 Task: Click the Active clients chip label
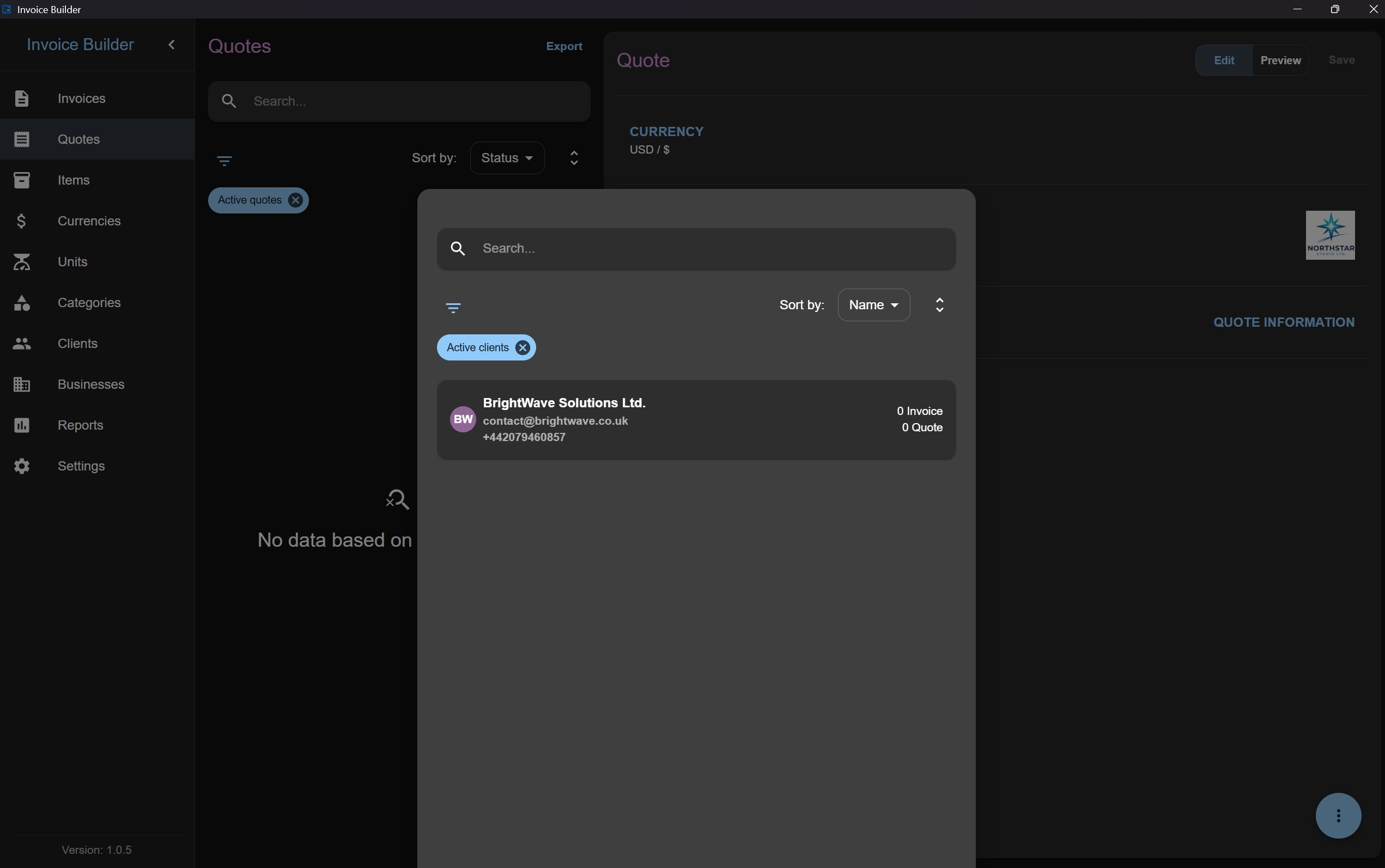coord(477,347)
